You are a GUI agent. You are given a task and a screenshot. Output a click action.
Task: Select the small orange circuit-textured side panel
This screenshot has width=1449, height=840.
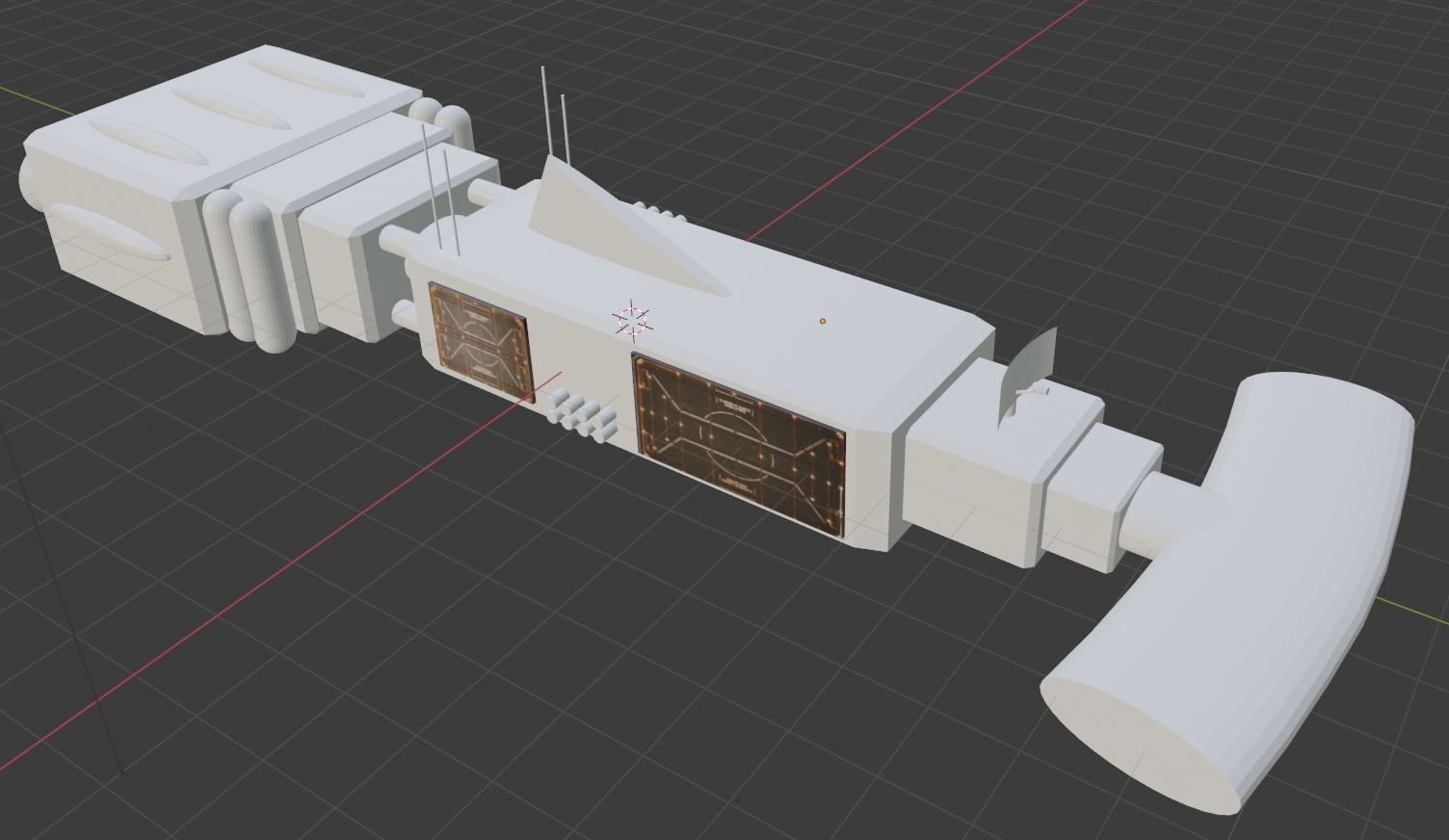pyautogui.click(x=481, y=340)
